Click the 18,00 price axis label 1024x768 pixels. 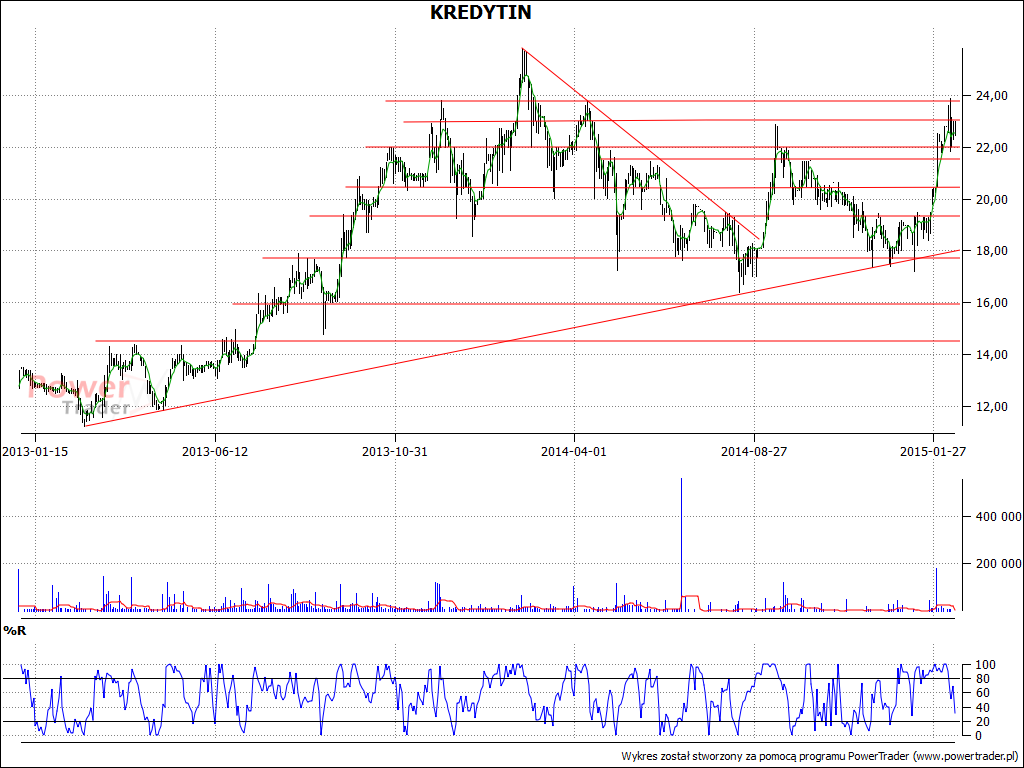[990, 251]
